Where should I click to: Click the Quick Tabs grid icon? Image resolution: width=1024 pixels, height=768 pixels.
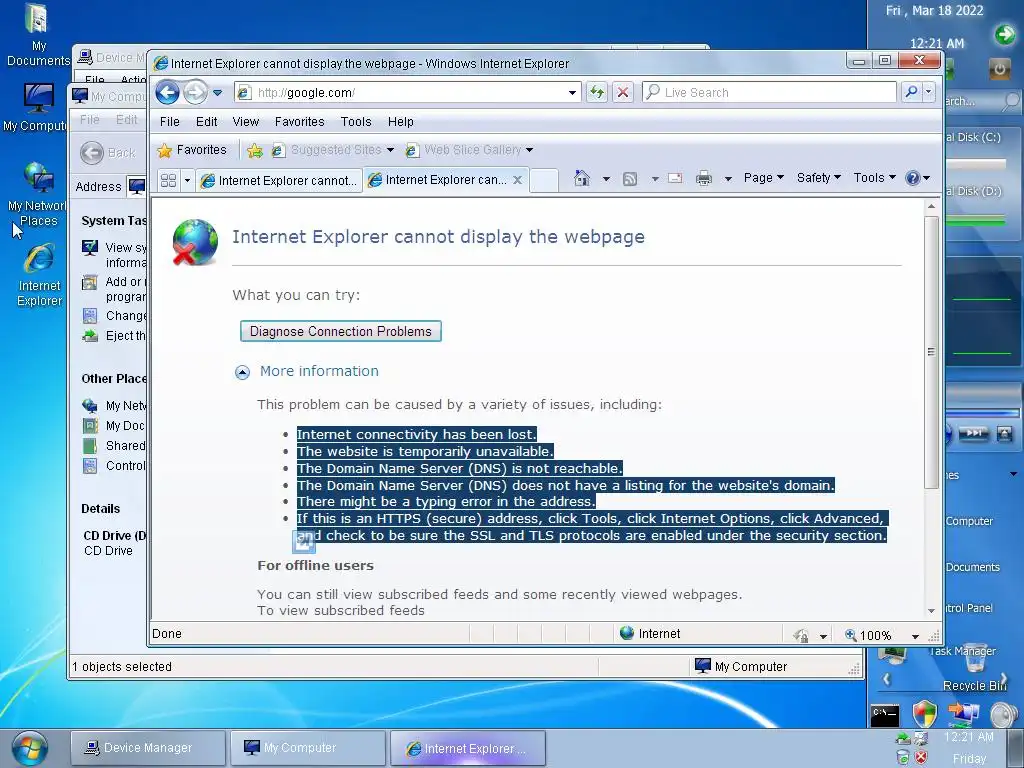click(x=168, y=180)
